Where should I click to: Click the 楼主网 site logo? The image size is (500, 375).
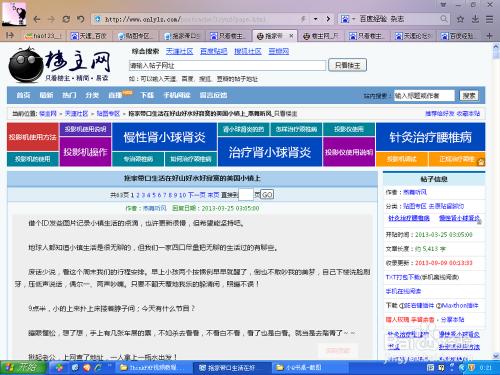coord(59,64)
